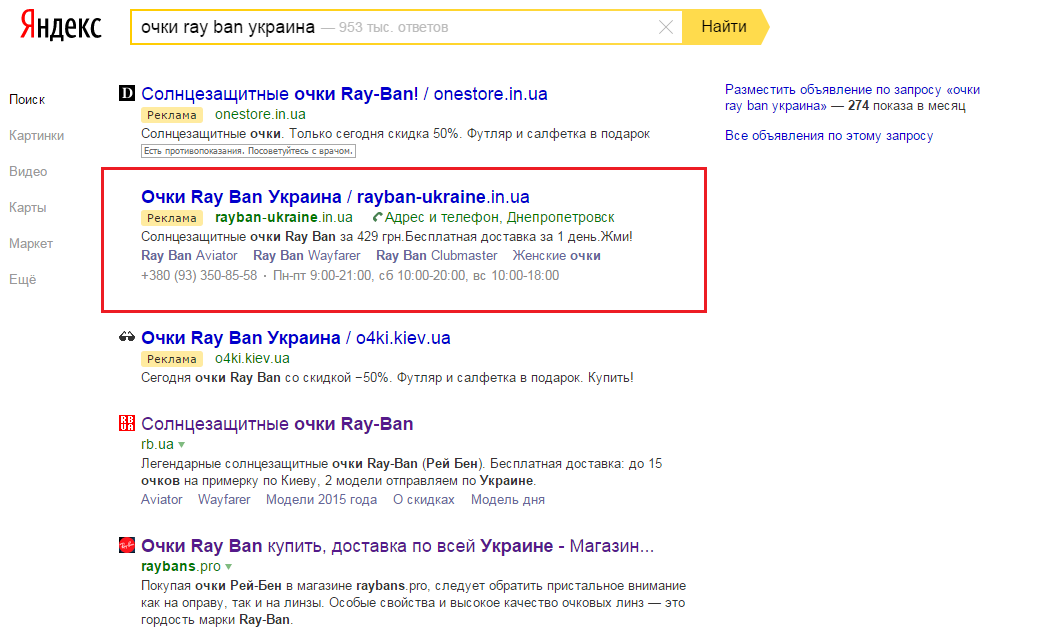Click the raybans.pro Ray-Ban favicon
This screenshot has width=1043, height=633.
(126, 545)
